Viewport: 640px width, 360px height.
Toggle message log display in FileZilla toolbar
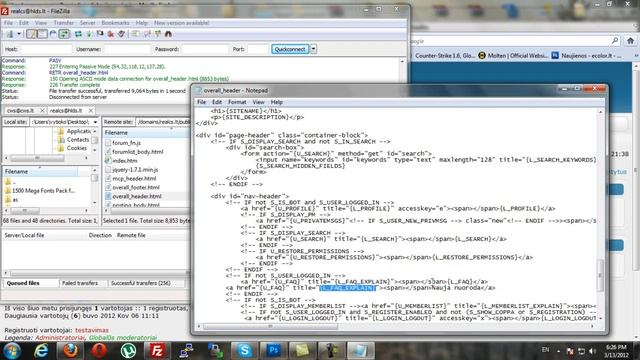pos(31,34)
